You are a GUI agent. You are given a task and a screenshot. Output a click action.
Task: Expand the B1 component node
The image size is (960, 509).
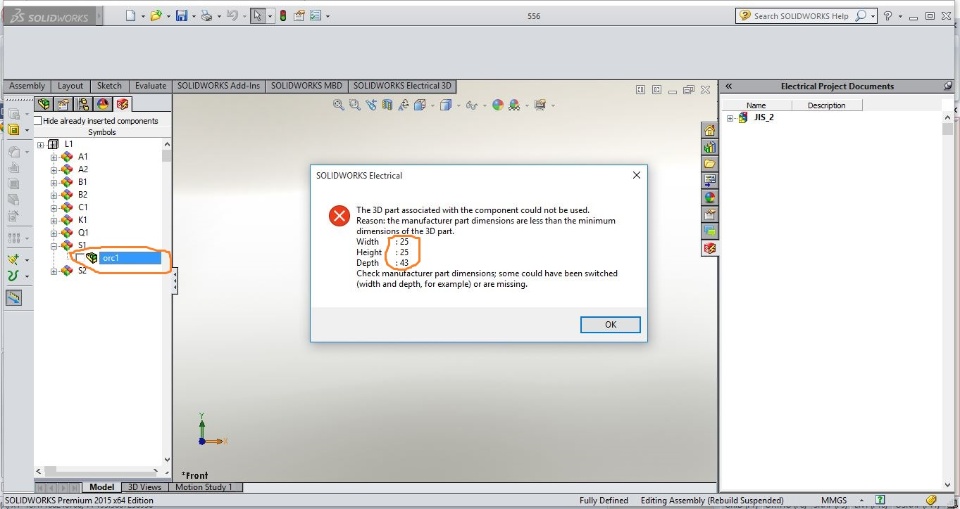[x=54, y=182]
